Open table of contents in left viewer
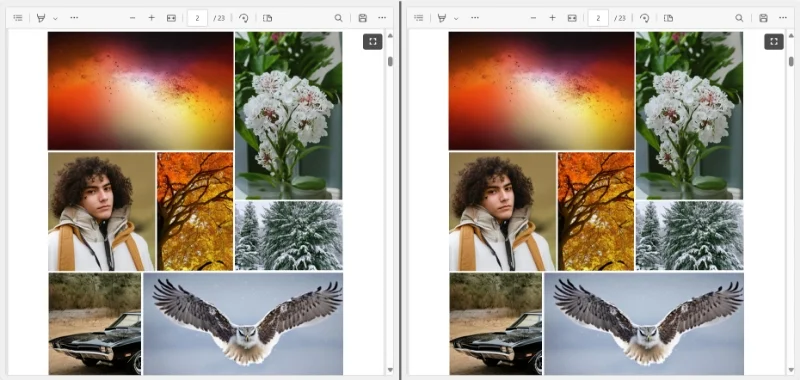The height and width of the screenshot is (380, 800). (x=18, y=18)
